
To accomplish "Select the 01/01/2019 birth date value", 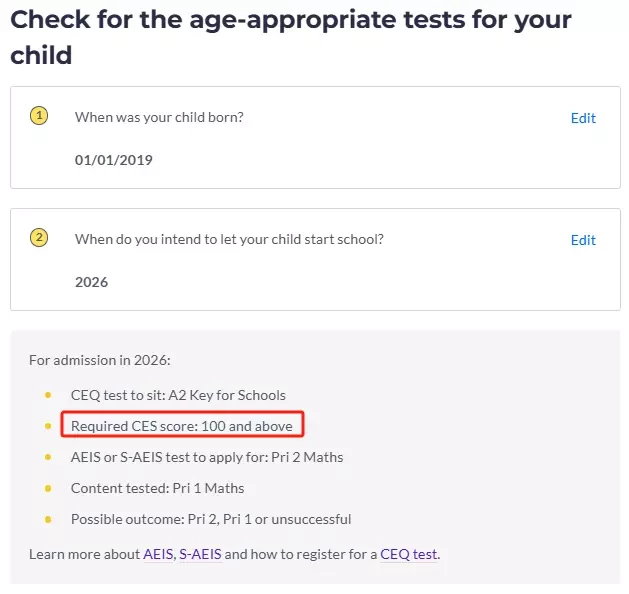I will pyautogui.click(x=114, y=160).
